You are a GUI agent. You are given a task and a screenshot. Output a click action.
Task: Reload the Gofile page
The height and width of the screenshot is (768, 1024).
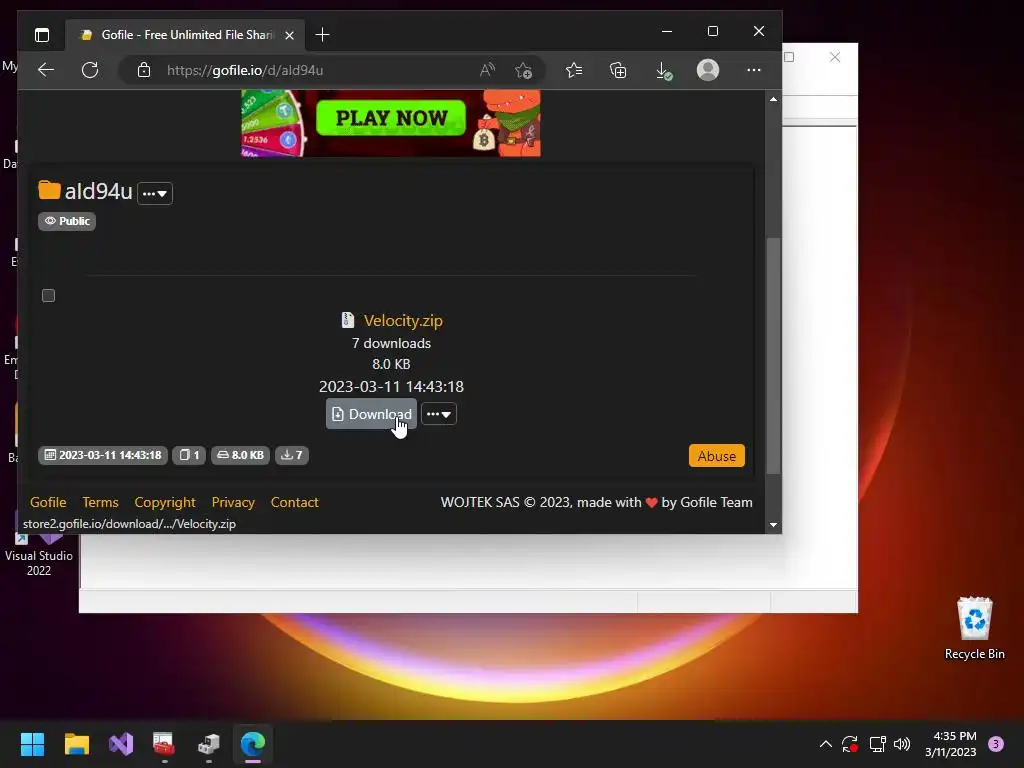[90, 70]
